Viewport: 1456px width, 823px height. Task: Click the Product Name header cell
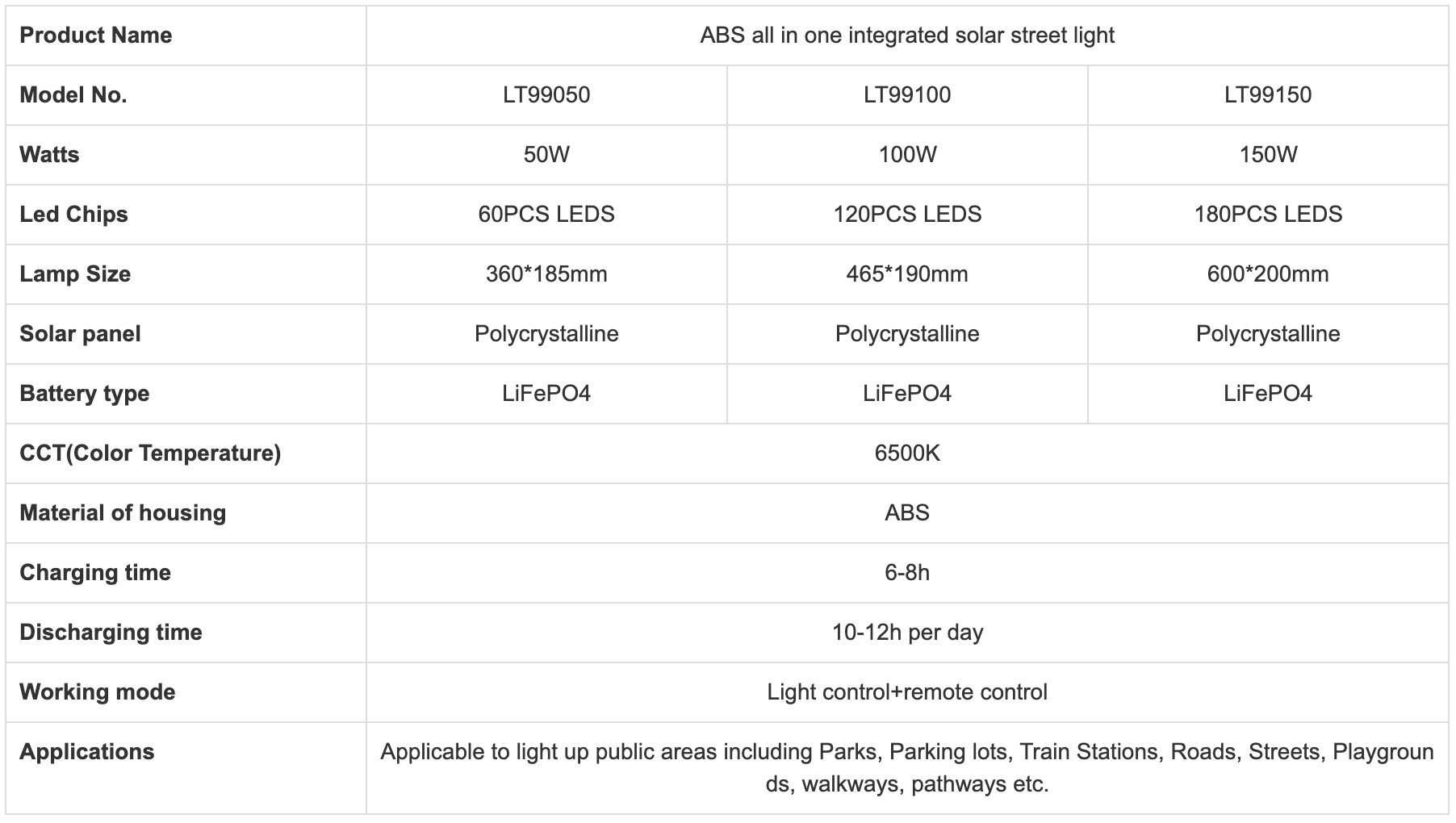[95, 36]
